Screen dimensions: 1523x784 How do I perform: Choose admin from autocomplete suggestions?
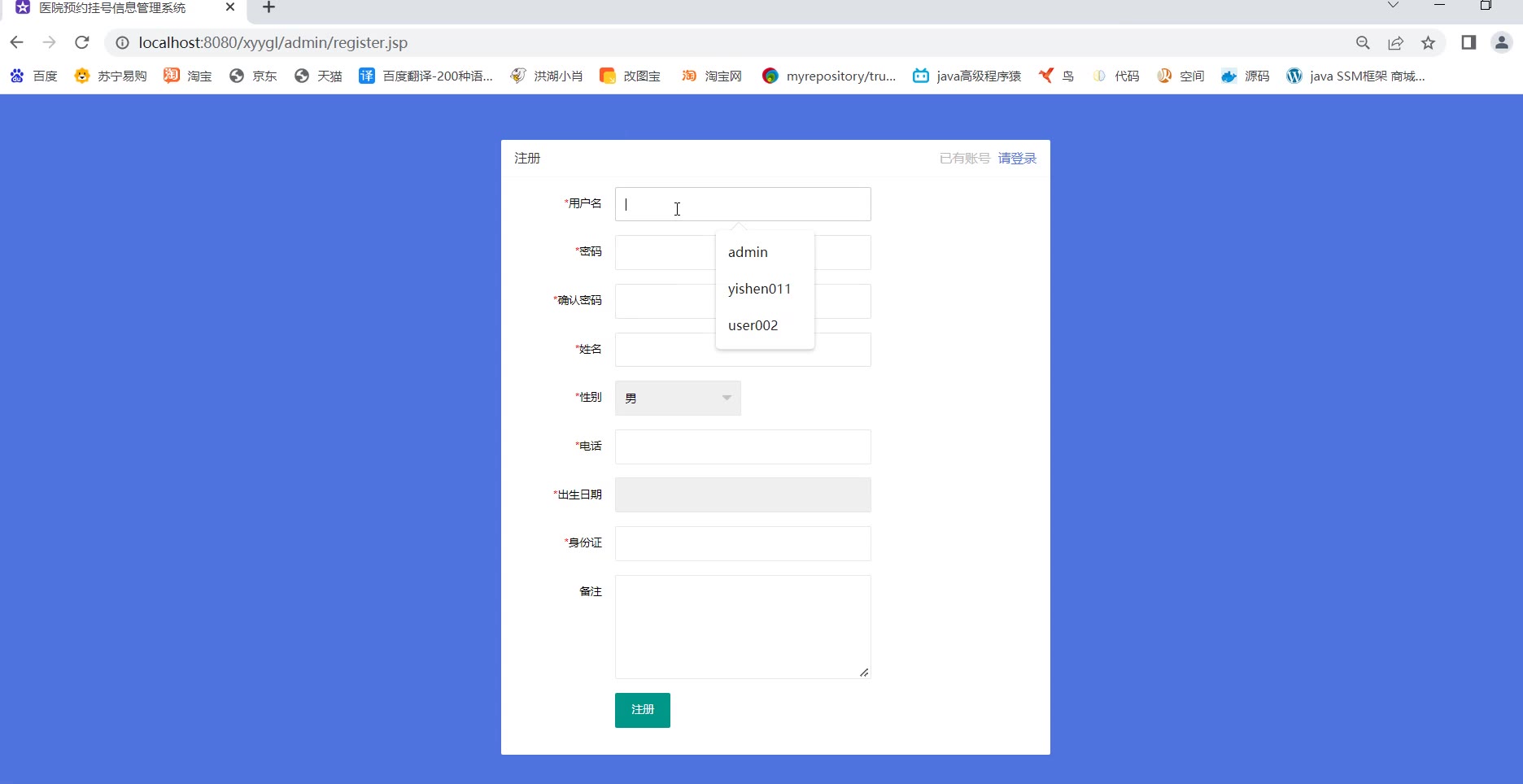[x=765, y=252]
